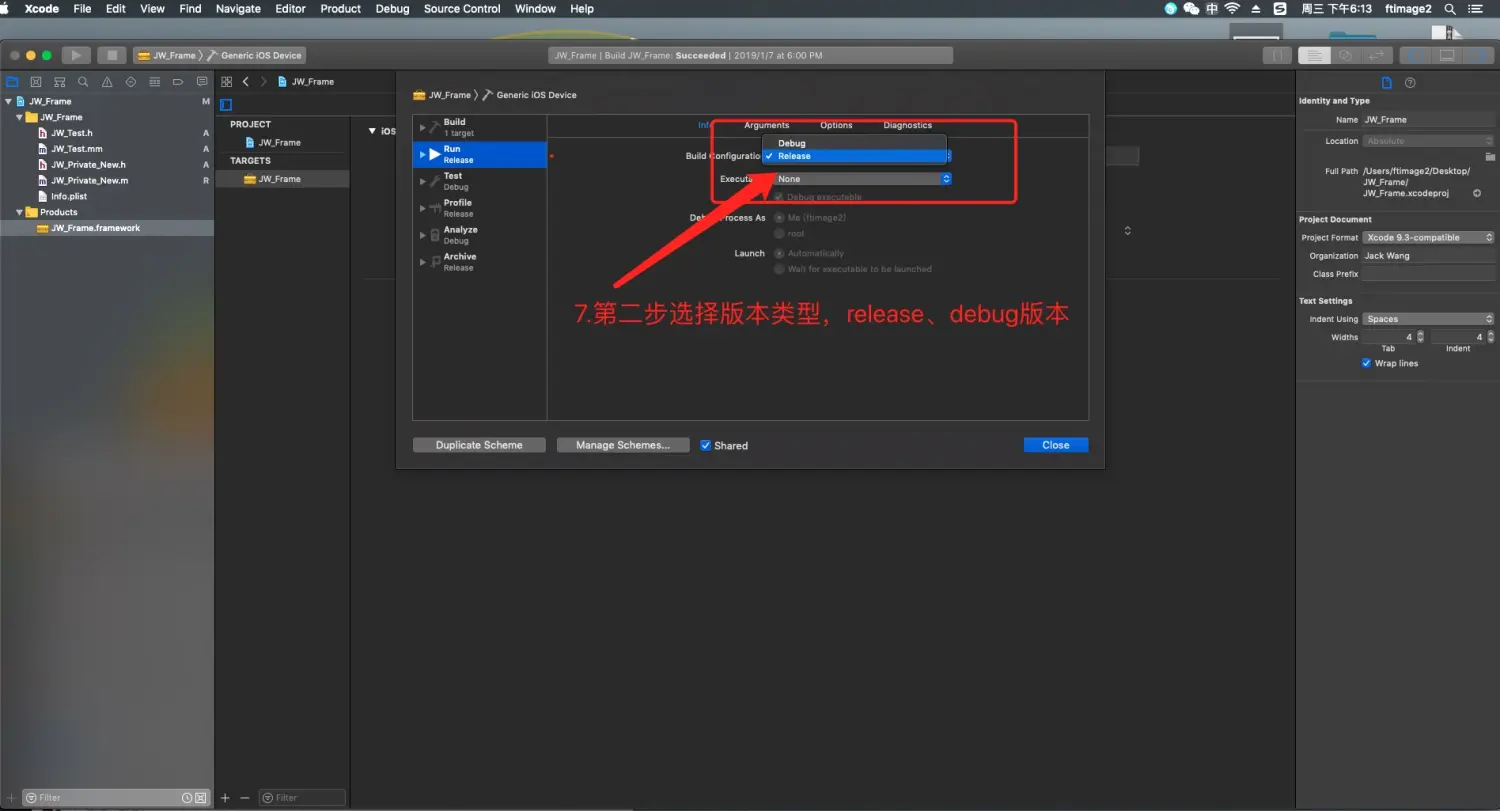Toggle the debug area visibility button
The image size is (1500, 811).
coord(1446,55)
